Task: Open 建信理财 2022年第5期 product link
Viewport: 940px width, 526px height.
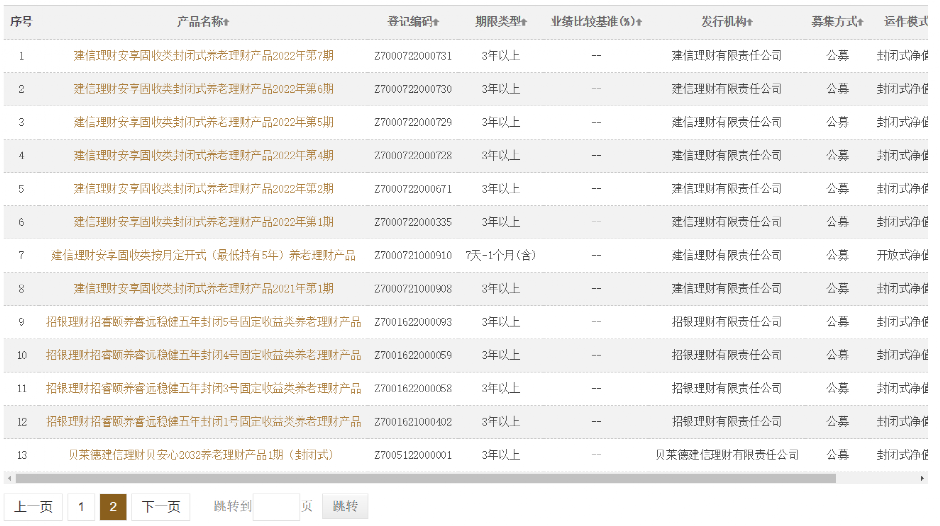Action: pyautogui.click(x=203, y=122)
